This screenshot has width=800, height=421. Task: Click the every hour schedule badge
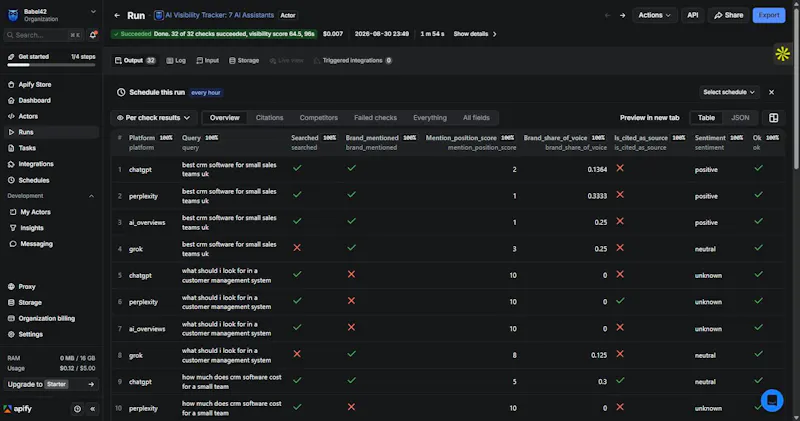[x=206, y=93]
